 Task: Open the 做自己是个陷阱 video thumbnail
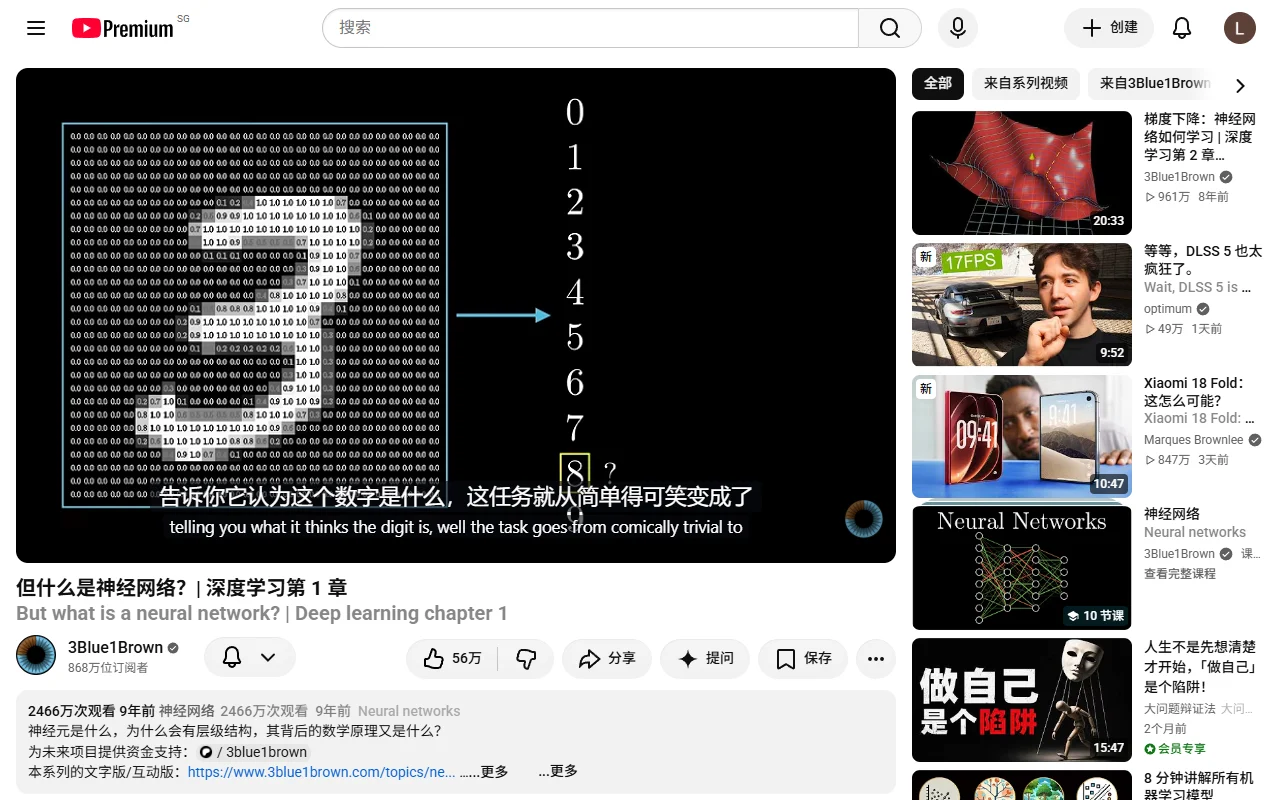coord(1022,700)
